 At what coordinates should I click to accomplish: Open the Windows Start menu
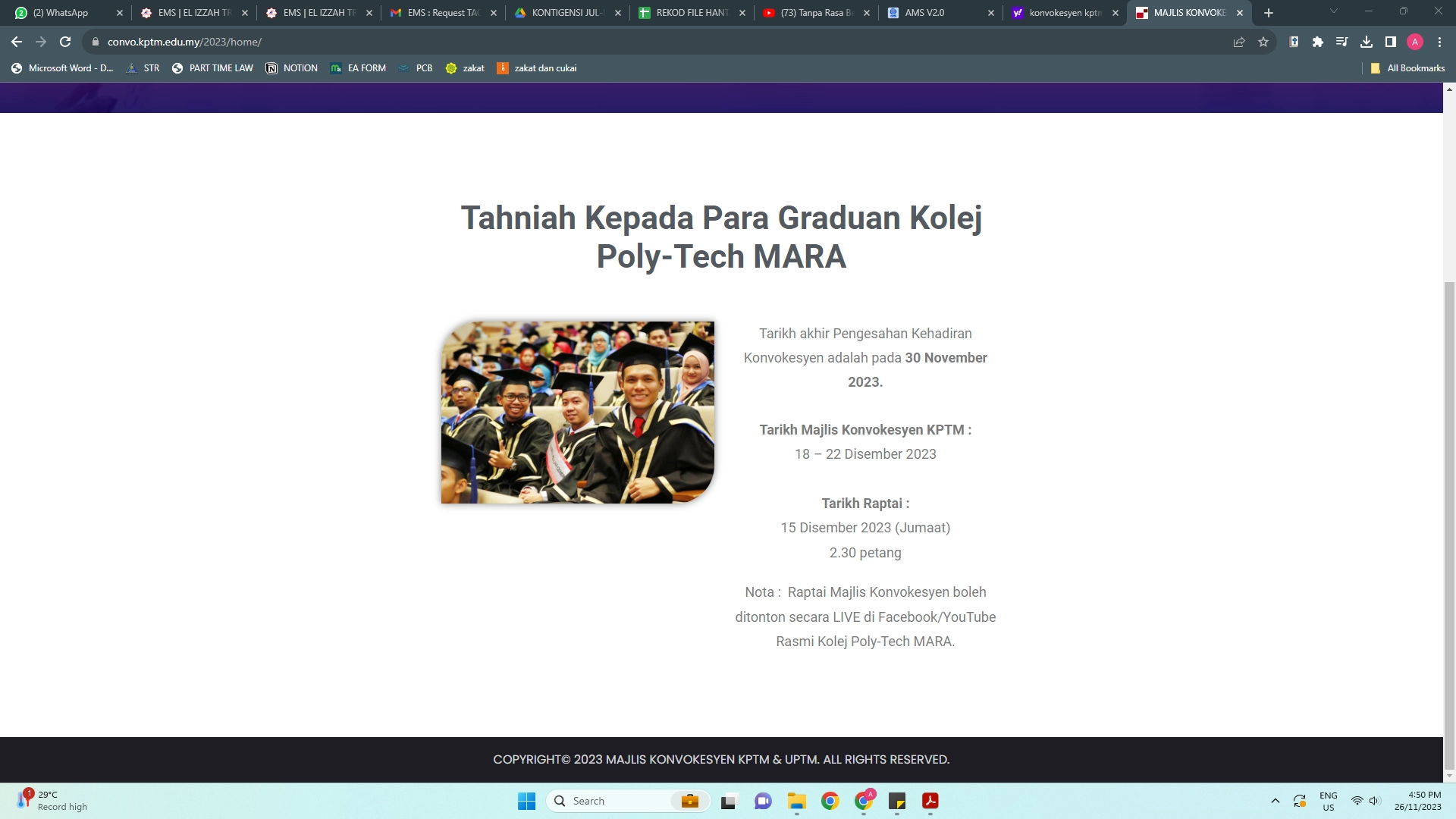(x=526, y=801)
